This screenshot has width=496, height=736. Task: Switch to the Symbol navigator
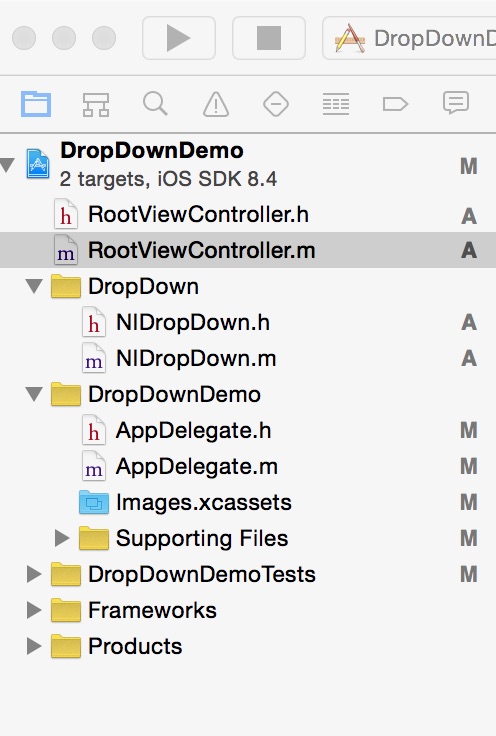(x=96, y=104)
